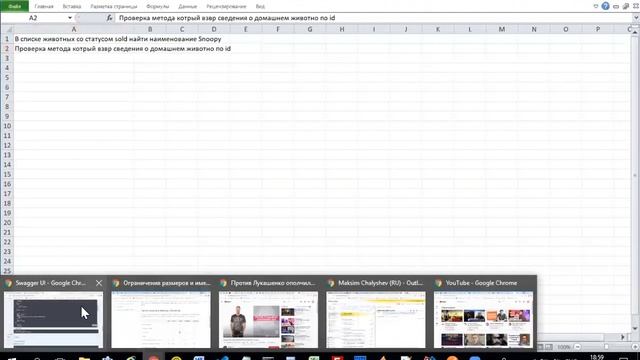Image resolution: width=640 pixels, height=360 pixels.
Task: Restore the workbook window in ribbon corner
Action: tap(626, 6)
